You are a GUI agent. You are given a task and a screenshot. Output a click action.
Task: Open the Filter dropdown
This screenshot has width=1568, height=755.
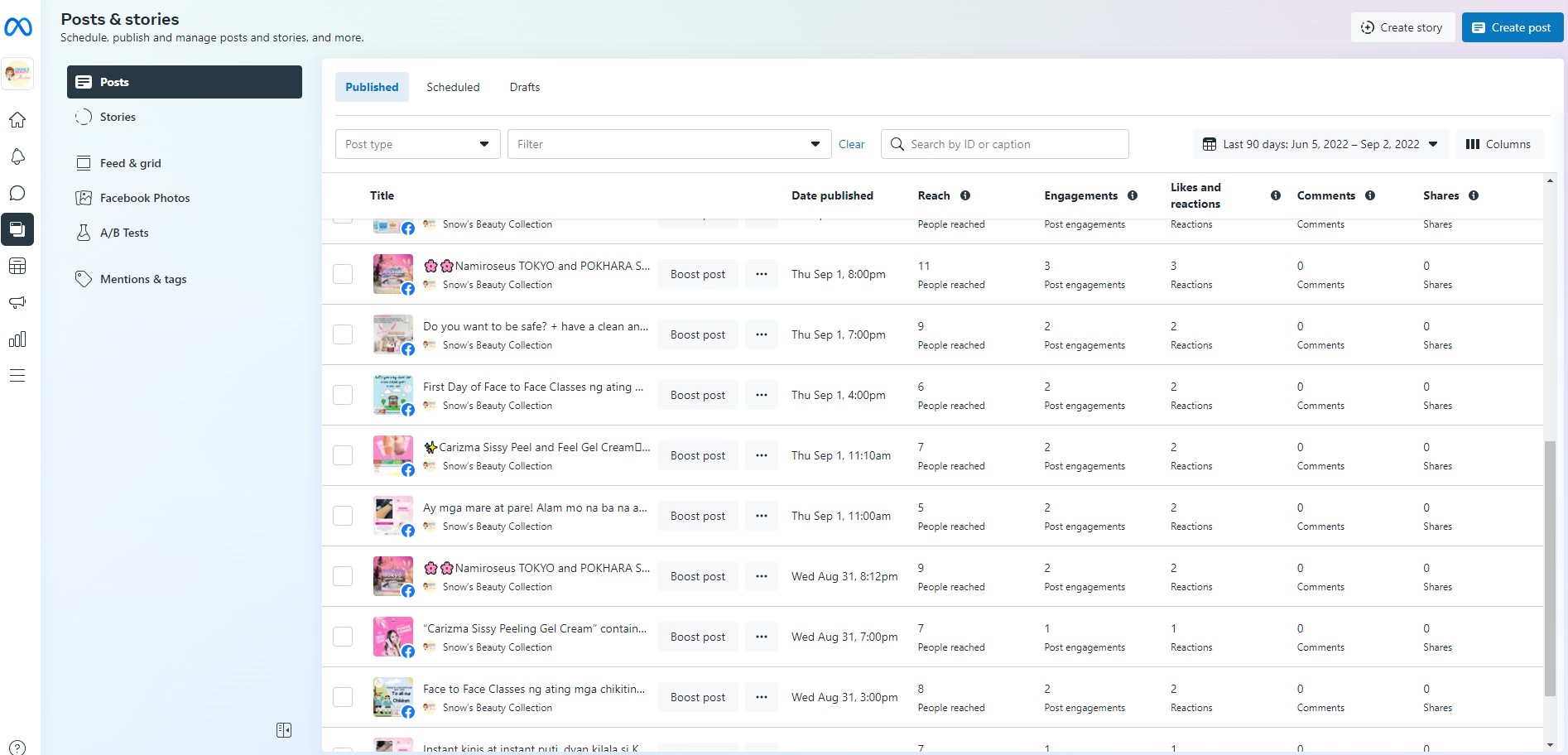[x=669, y=144]
